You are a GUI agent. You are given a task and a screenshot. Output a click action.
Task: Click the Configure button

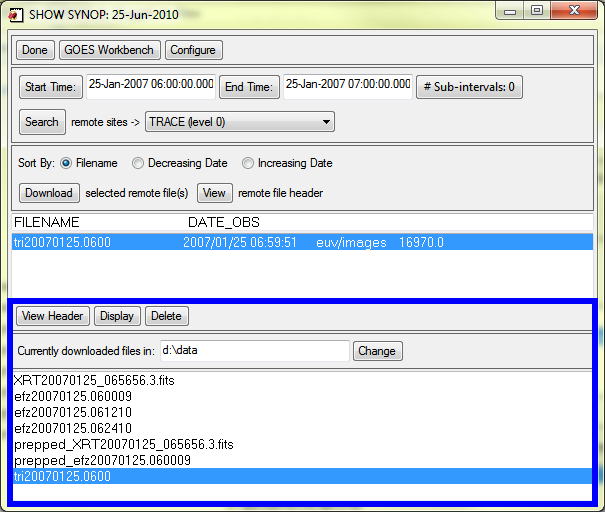194,50
